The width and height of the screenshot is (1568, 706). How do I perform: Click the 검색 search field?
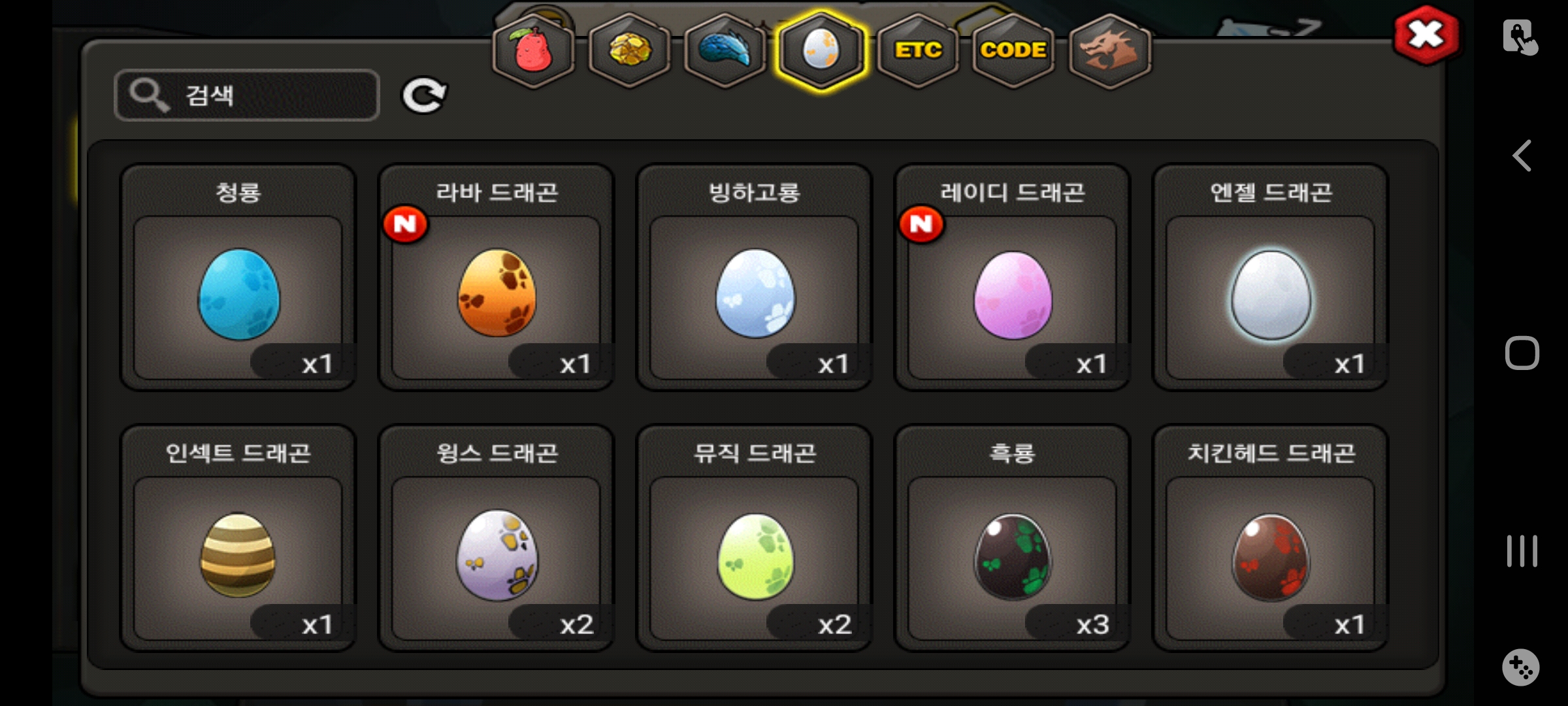247,95
